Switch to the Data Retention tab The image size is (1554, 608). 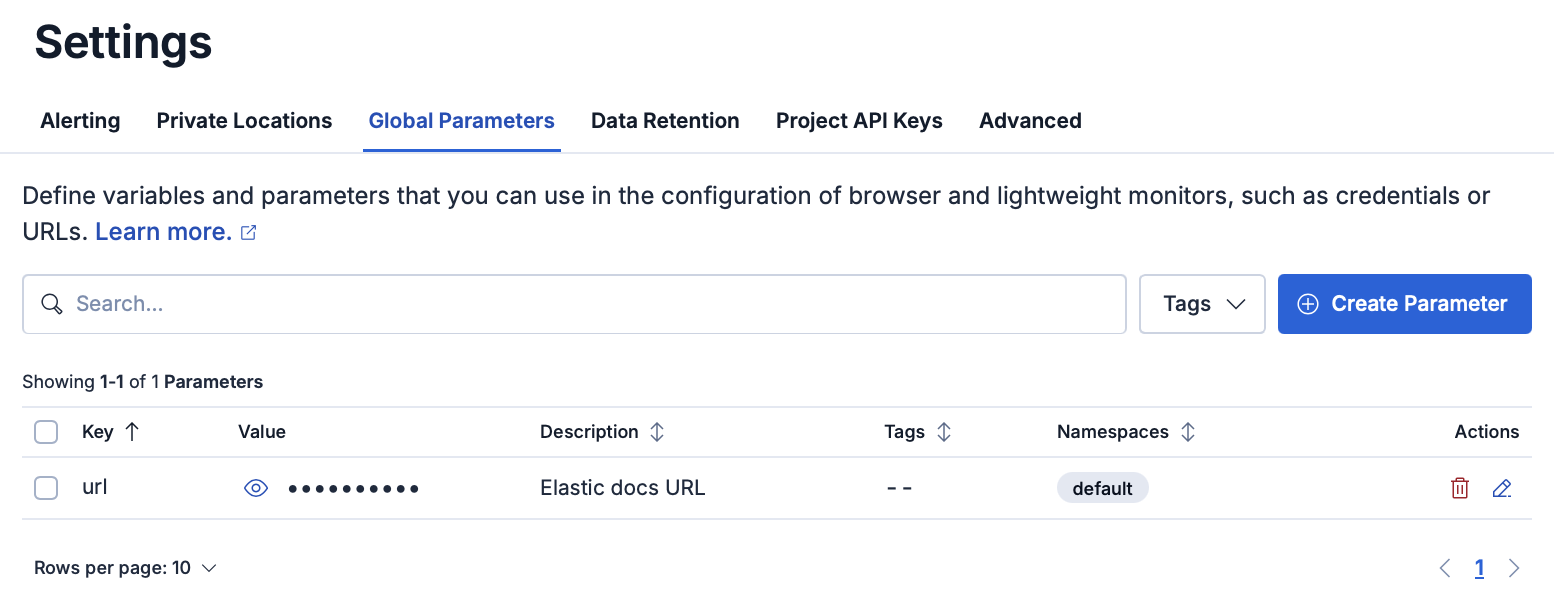coord(665,120)
